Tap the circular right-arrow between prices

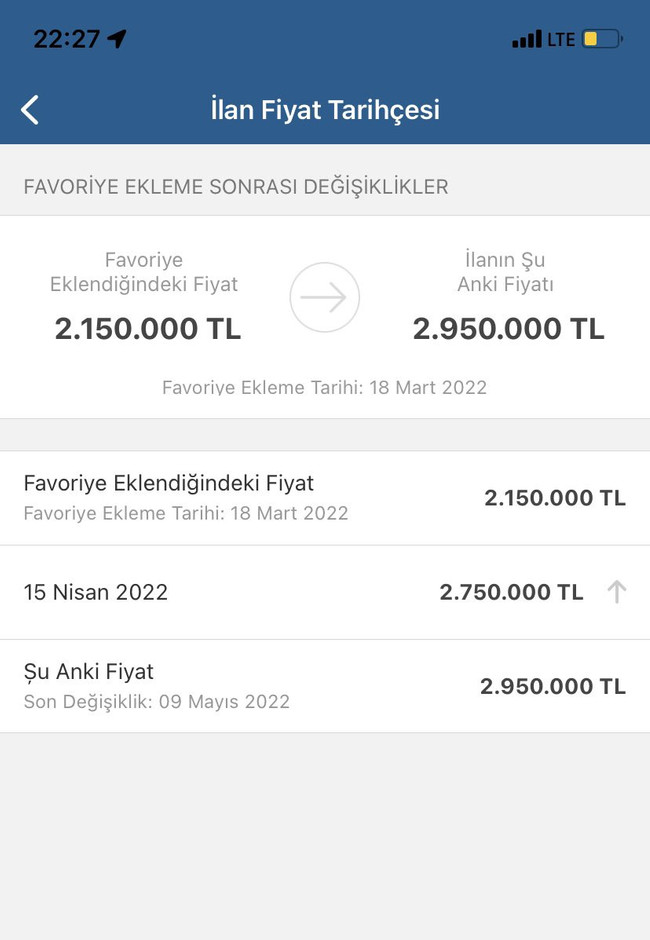[323, 297]
